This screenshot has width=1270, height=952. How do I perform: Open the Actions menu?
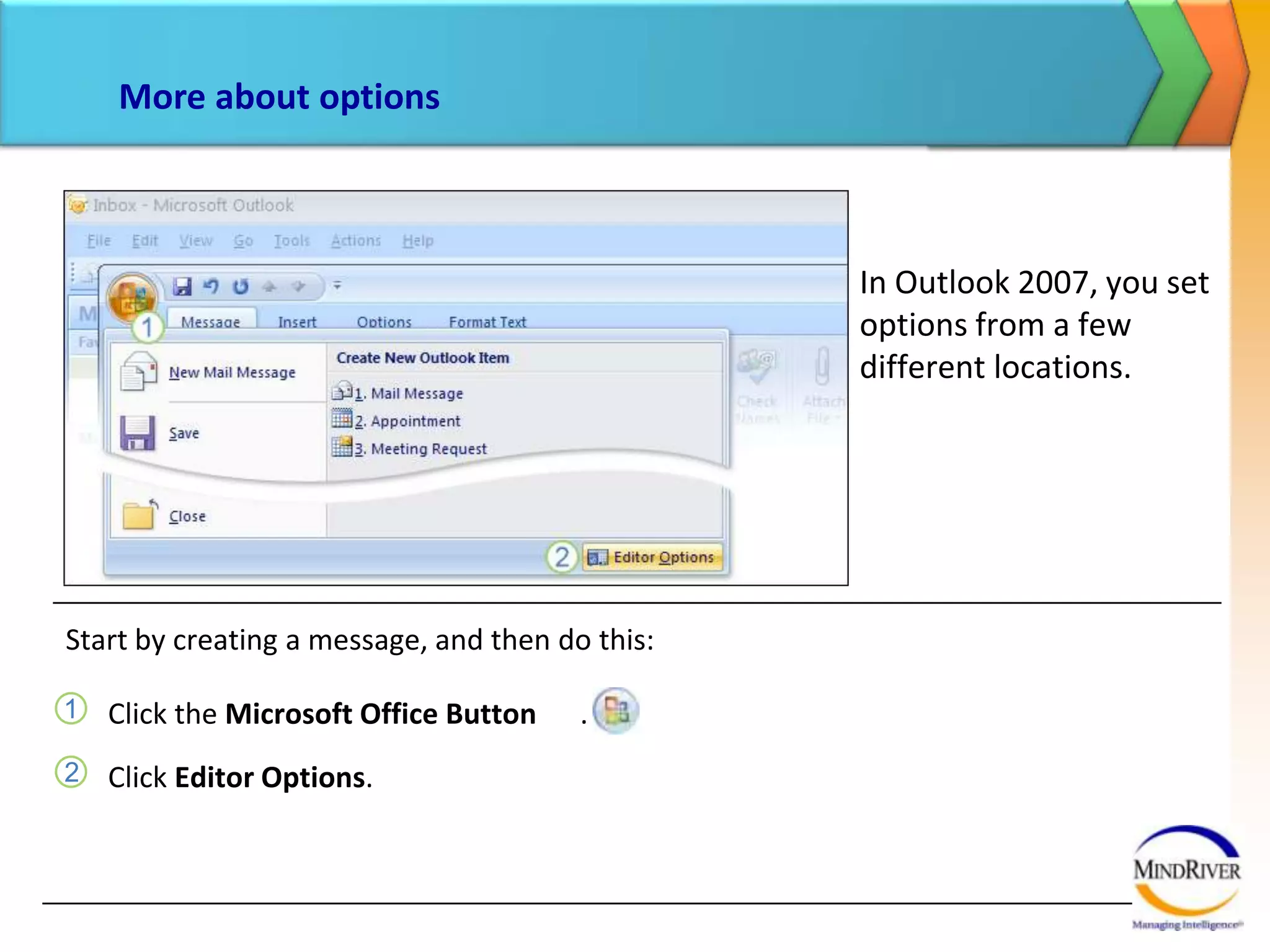click(356, 240)
